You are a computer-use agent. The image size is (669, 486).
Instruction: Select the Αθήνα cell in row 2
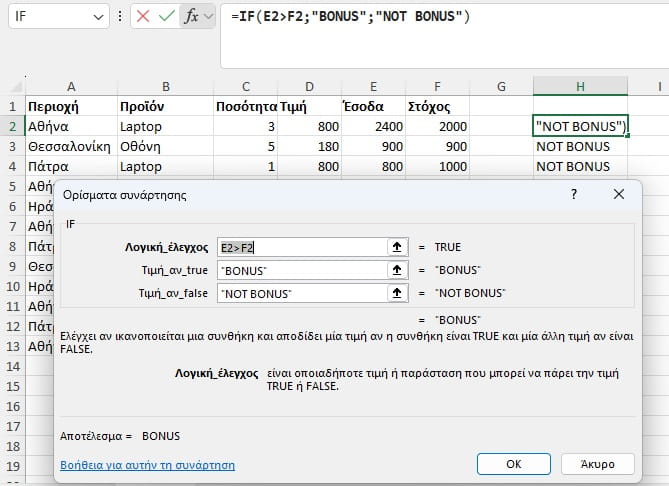pos(71,126)
